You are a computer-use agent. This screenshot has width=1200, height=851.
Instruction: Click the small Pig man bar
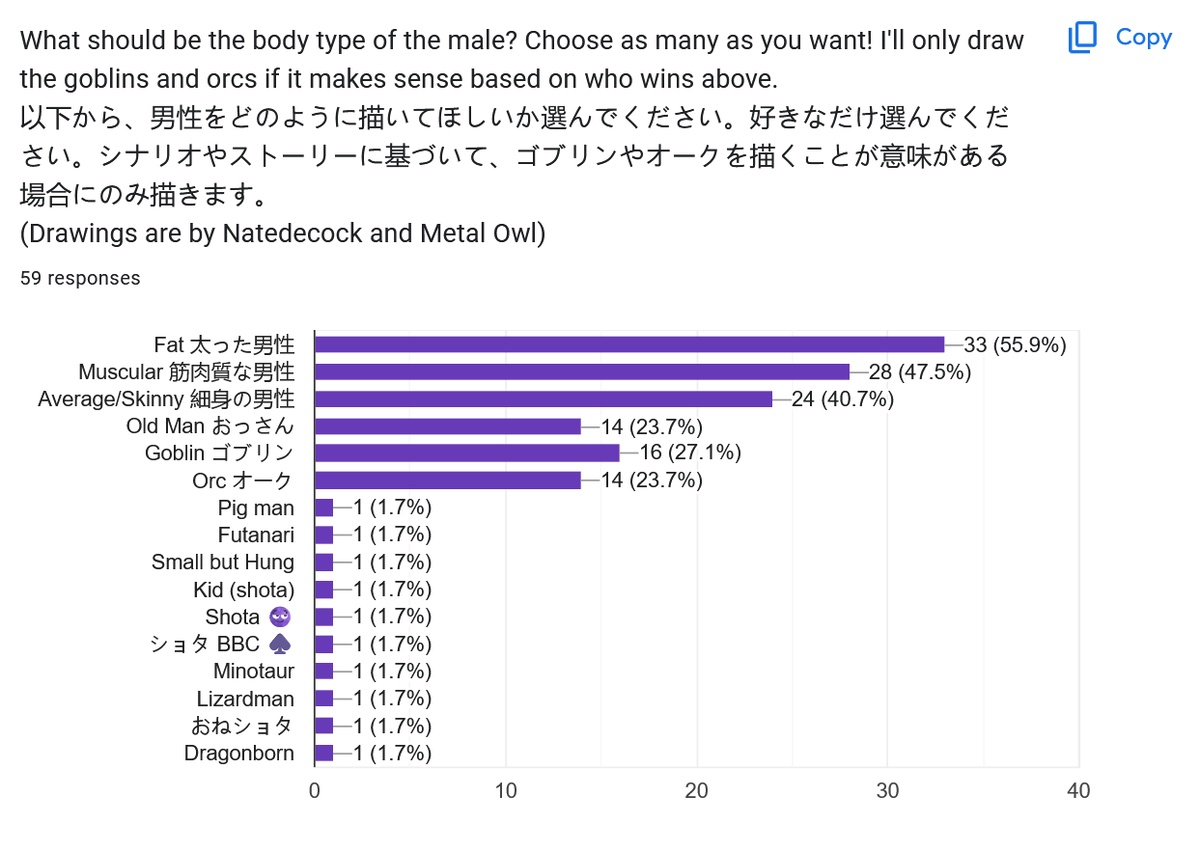[324, 508]
